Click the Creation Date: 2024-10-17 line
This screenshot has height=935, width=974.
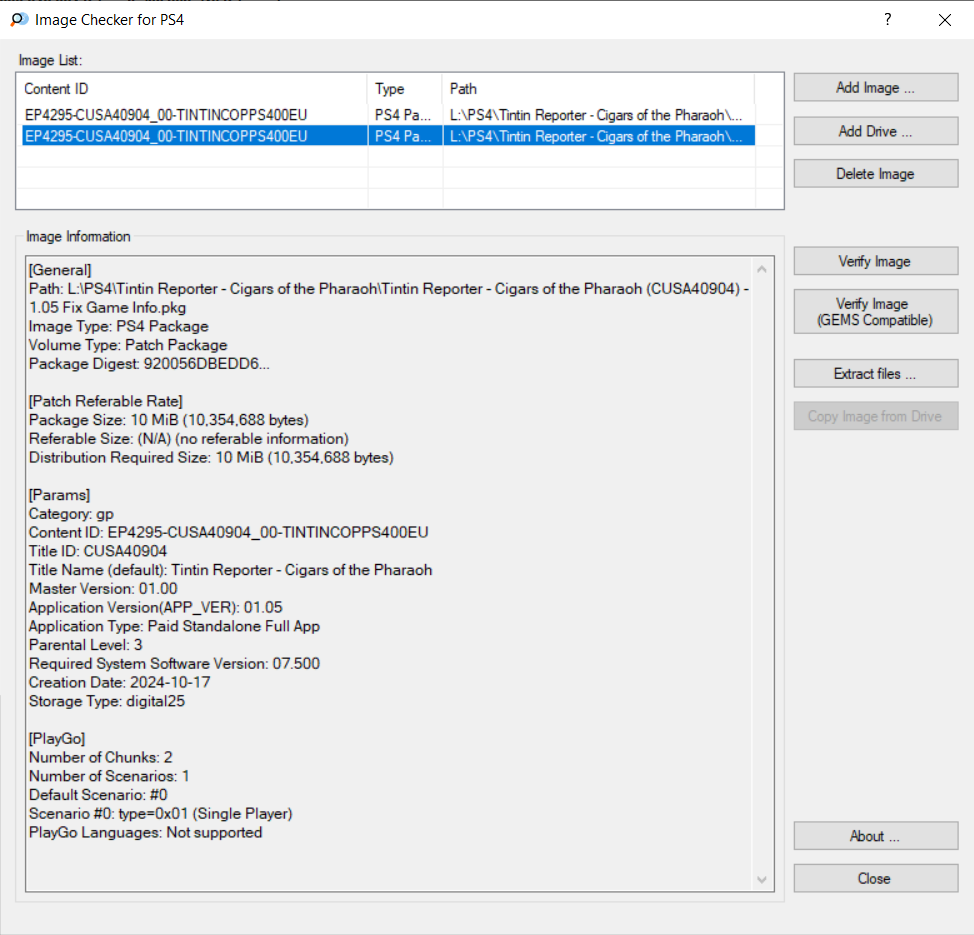click(x=120, y=682)
